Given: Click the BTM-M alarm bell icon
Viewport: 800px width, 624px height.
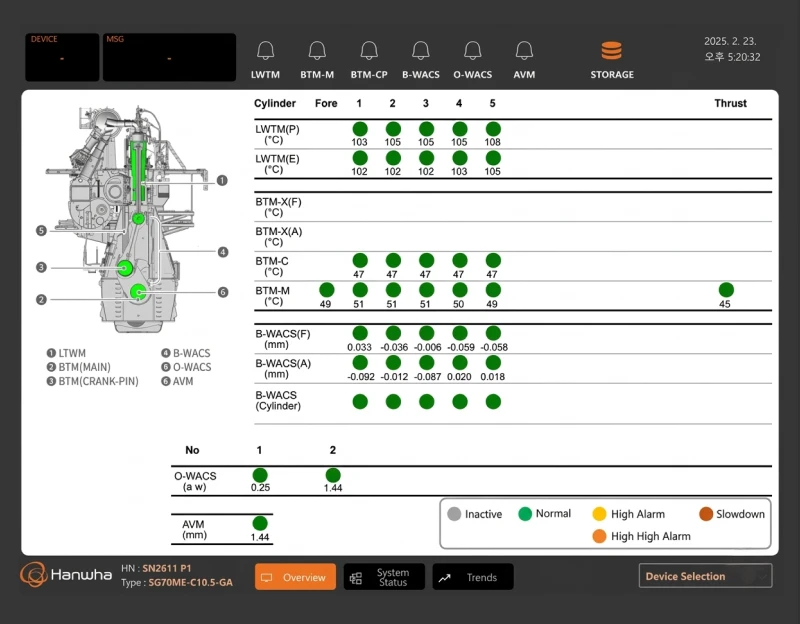Looking at the screenshot, I should (x=317, y=51).
